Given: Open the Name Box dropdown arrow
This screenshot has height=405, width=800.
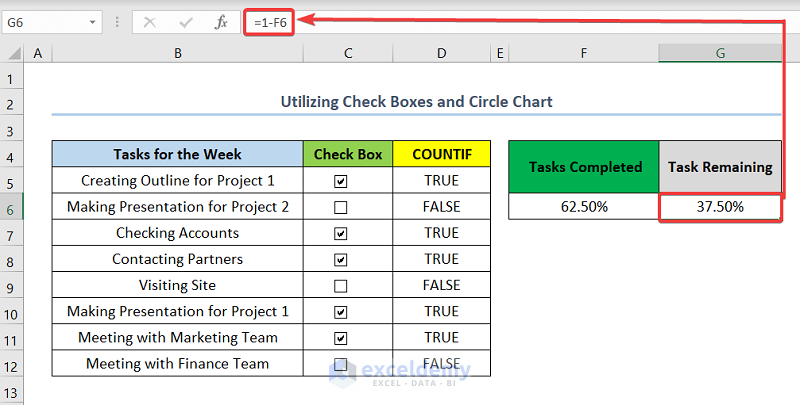Looking at the screenshot, I should (x=93, y=21).
